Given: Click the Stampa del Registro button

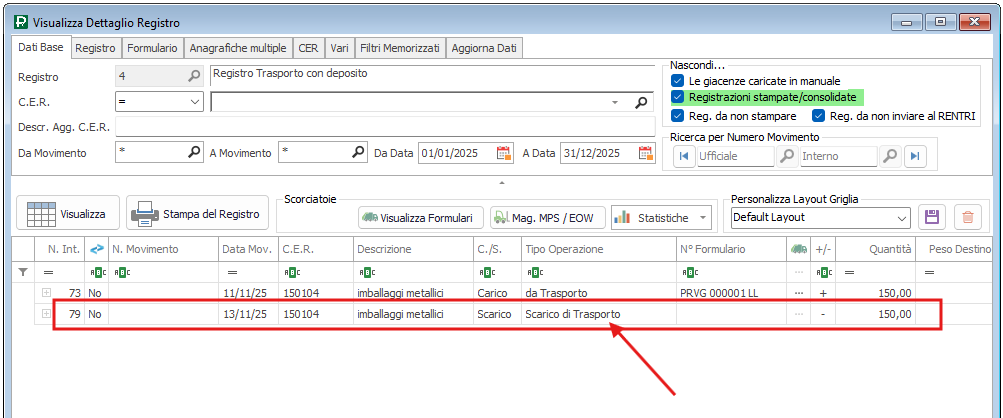Looking at the screenshot, I should [x=197, y=213].
